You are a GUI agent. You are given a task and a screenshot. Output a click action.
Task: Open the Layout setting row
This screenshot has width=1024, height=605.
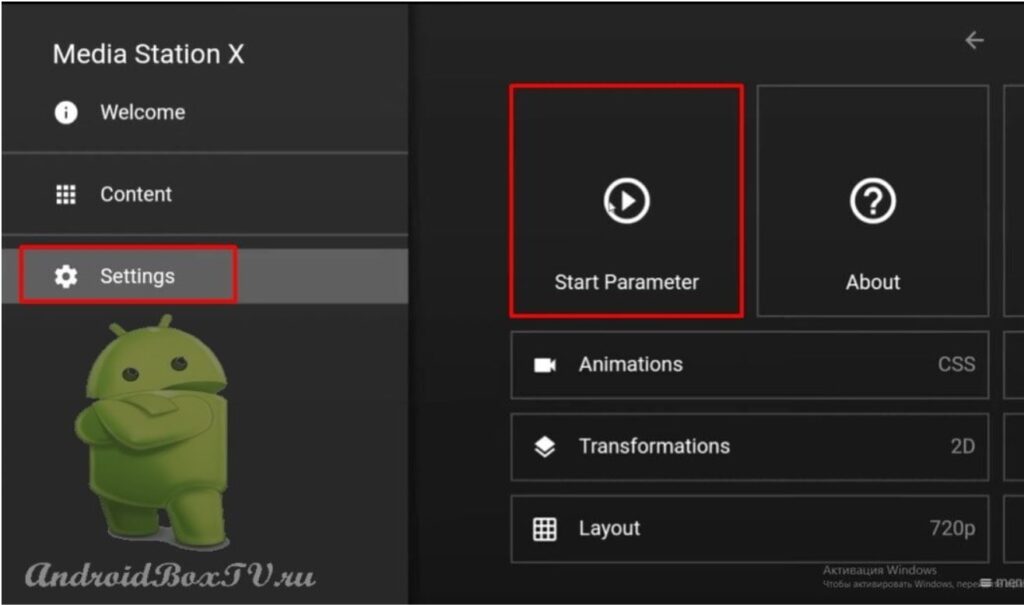tap(750, 529)
